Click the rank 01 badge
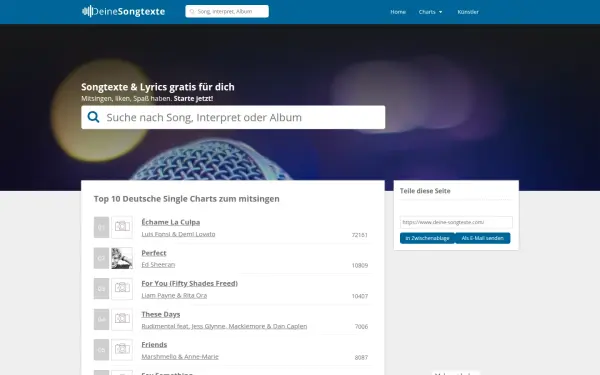600x375 pixels. 101,227
